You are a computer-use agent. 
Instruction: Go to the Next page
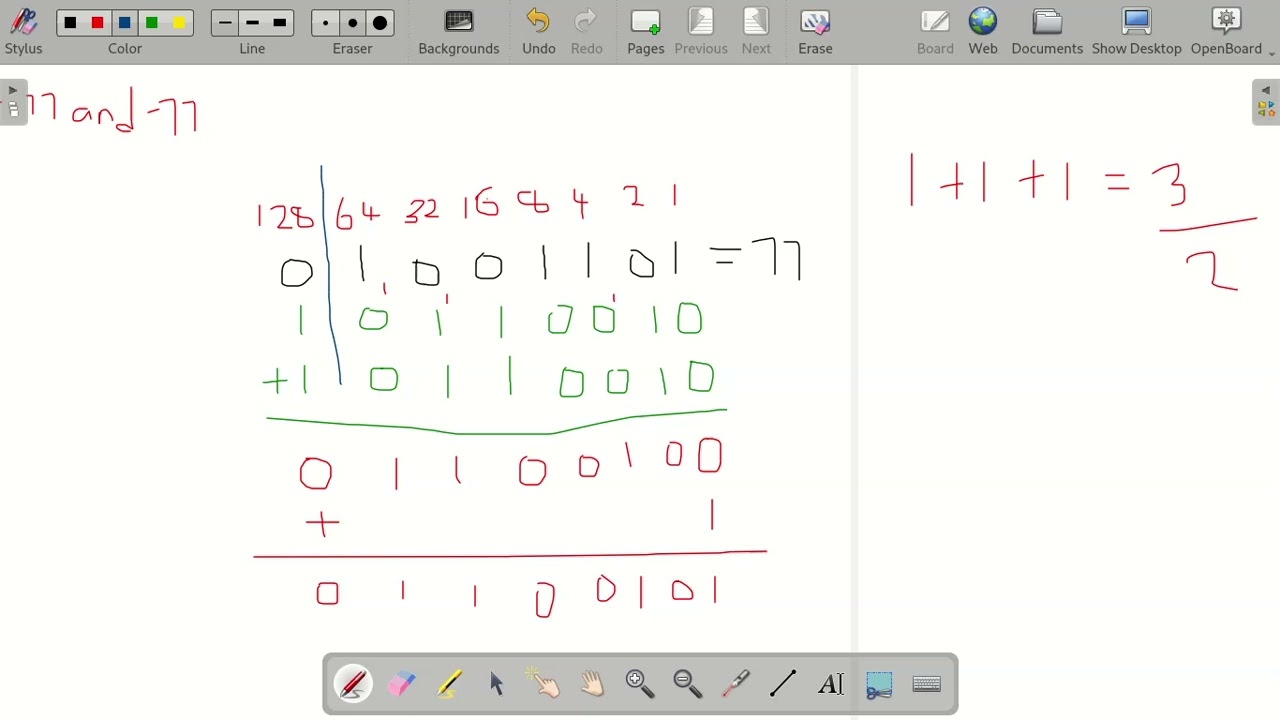(x=756, y=32)
